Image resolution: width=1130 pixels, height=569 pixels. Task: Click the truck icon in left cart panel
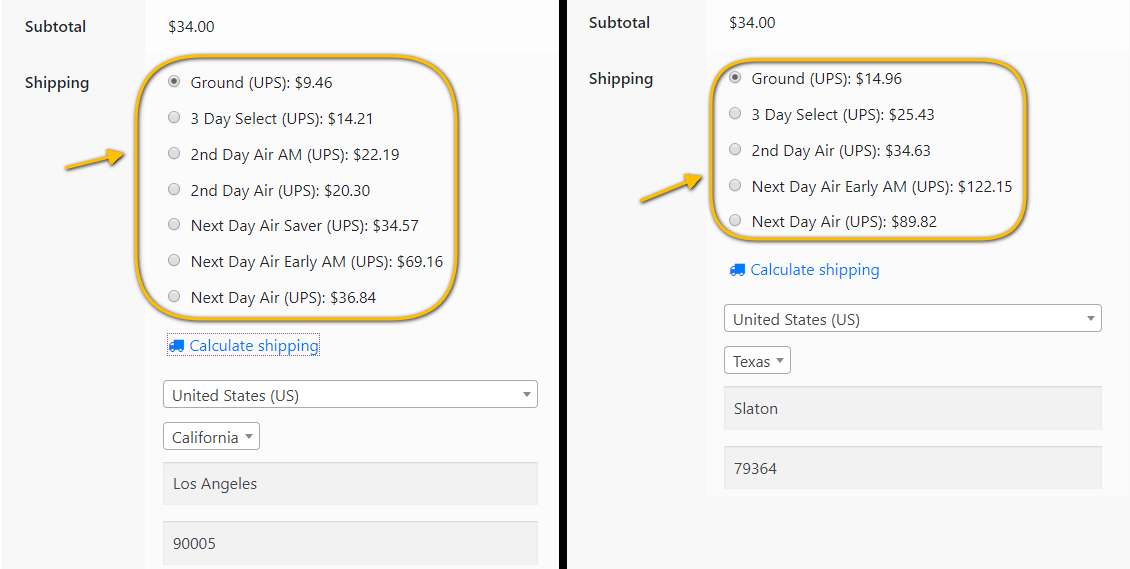point(176,346)
